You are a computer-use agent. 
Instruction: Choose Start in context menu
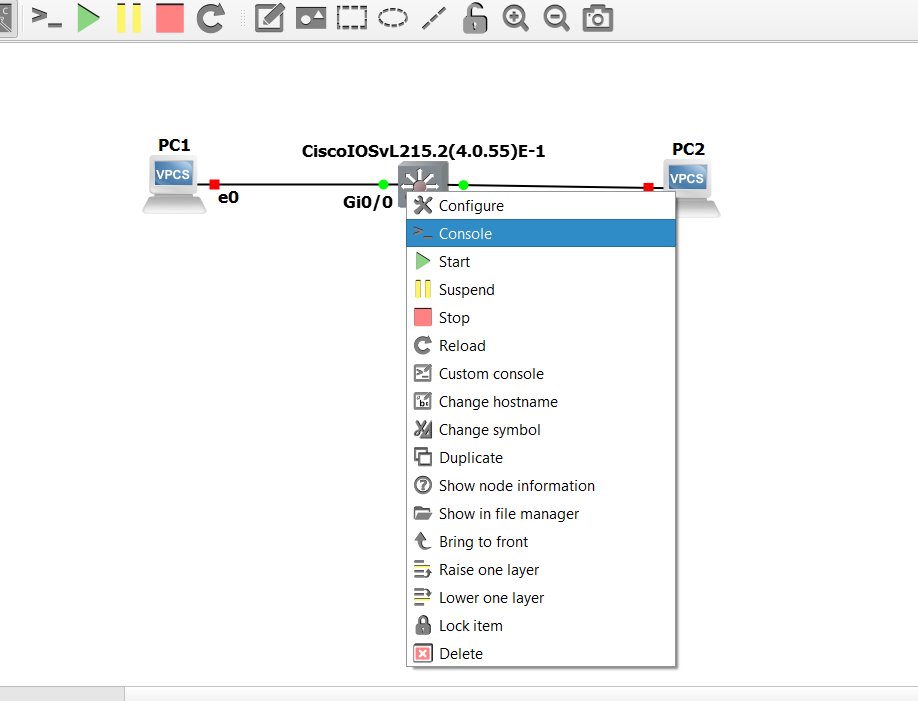[541, 262]
